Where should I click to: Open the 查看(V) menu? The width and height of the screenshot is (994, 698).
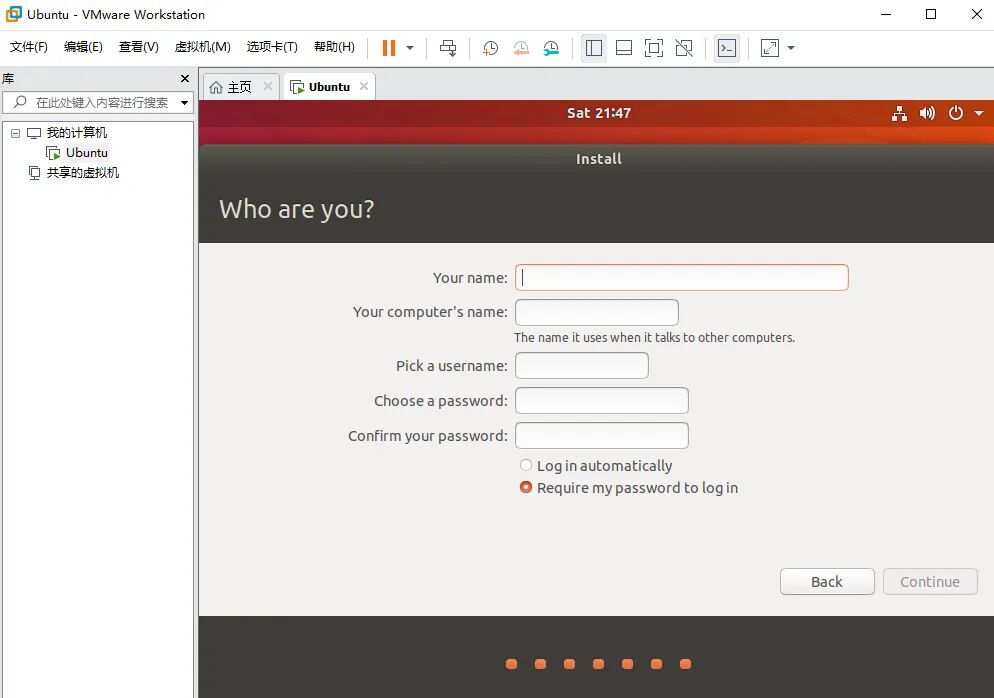(138, 47)
